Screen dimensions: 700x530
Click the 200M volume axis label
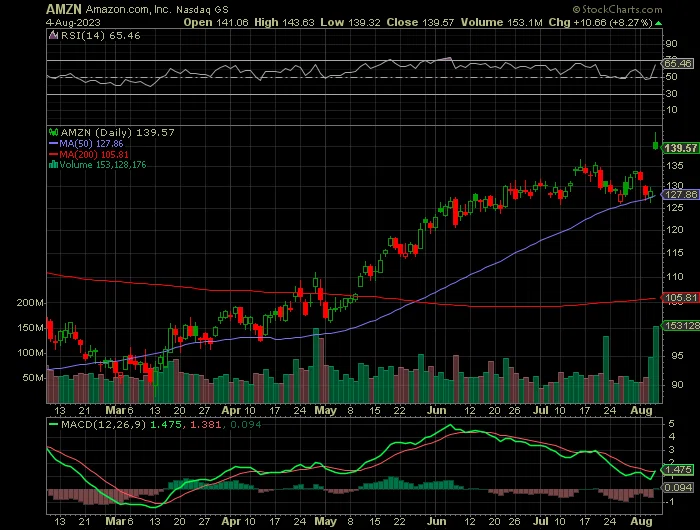(x=30, y=303)
